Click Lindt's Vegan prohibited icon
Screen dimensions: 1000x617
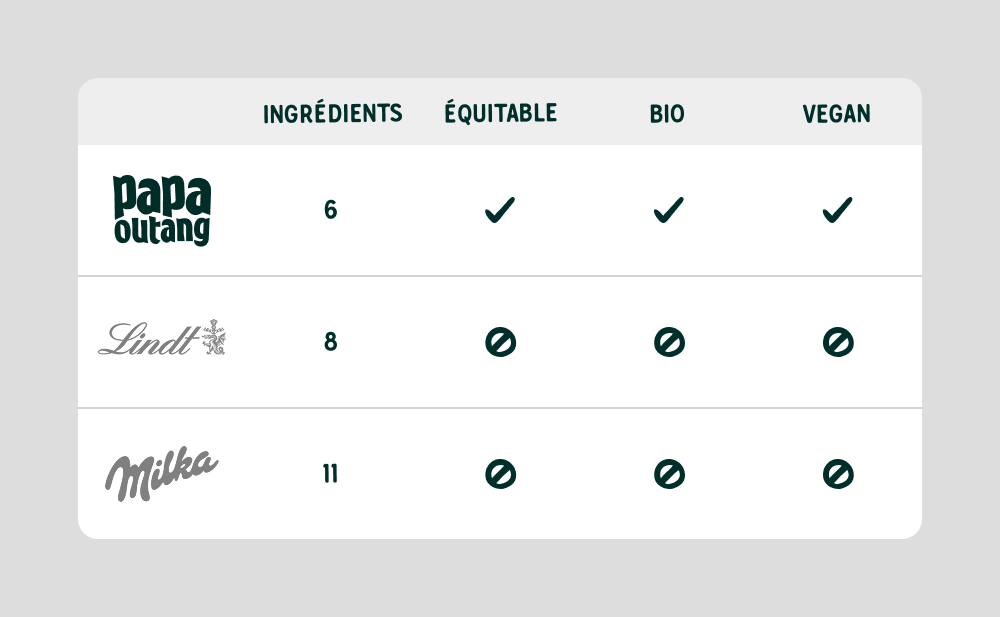(837, 342)
